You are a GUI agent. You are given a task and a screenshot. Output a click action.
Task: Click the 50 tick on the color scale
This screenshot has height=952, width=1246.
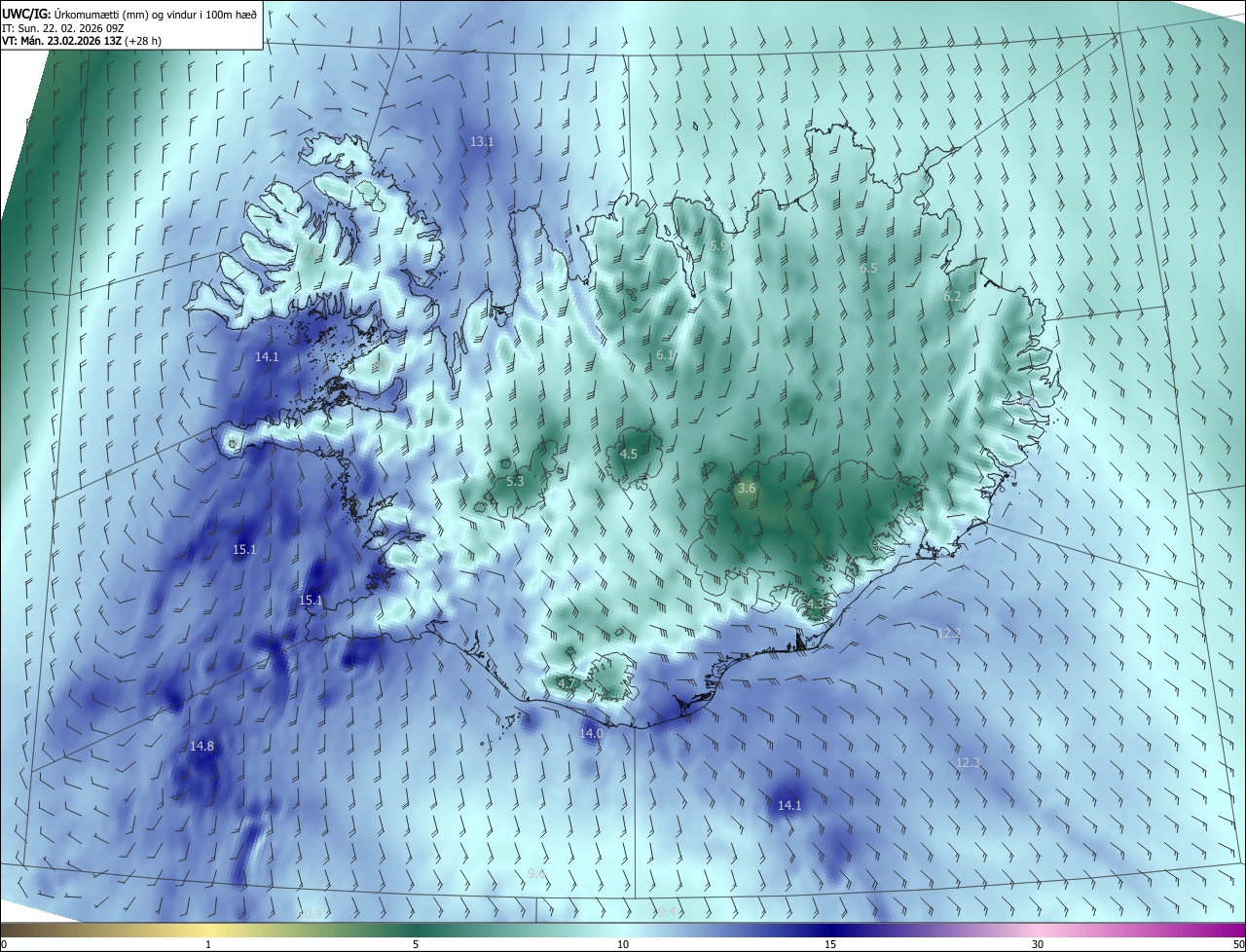pos(1238,945)
